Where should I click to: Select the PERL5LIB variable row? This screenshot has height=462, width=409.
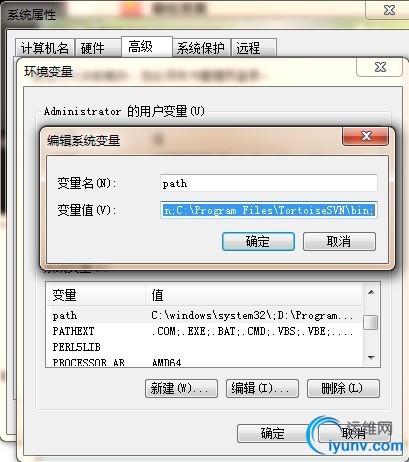(204, 347)
